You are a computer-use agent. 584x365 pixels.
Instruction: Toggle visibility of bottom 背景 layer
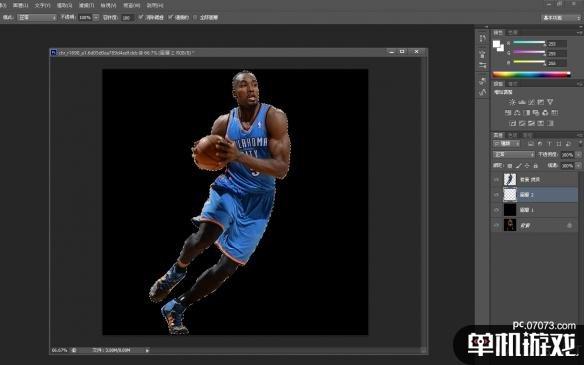pos(496,225)
